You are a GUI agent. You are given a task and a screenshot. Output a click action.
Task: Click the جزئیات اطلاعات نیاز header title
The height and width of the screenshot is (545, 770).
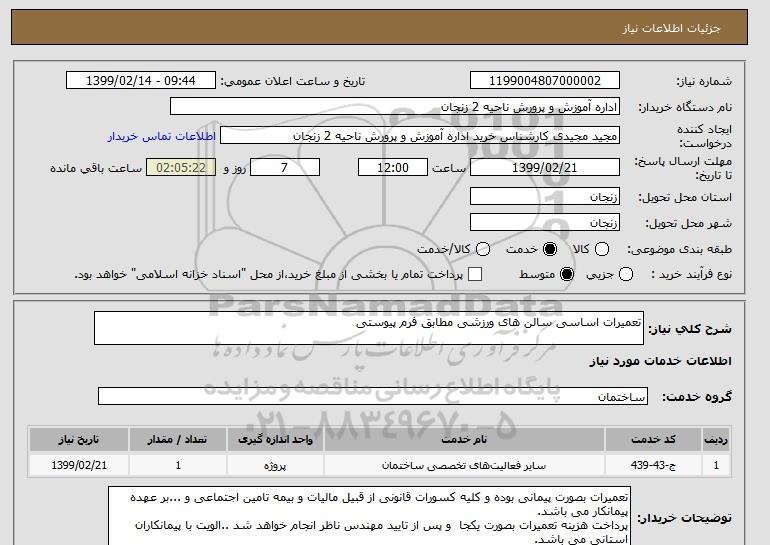pyautogui.click(x=671, y=28)
